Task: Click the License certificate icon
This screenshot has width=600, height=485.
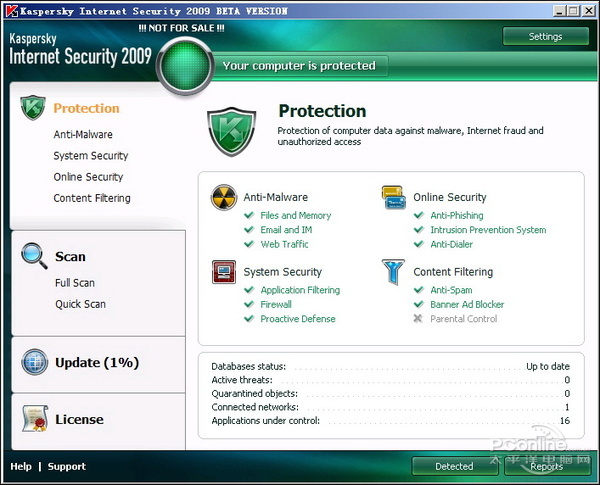Action: pos(35,418)
